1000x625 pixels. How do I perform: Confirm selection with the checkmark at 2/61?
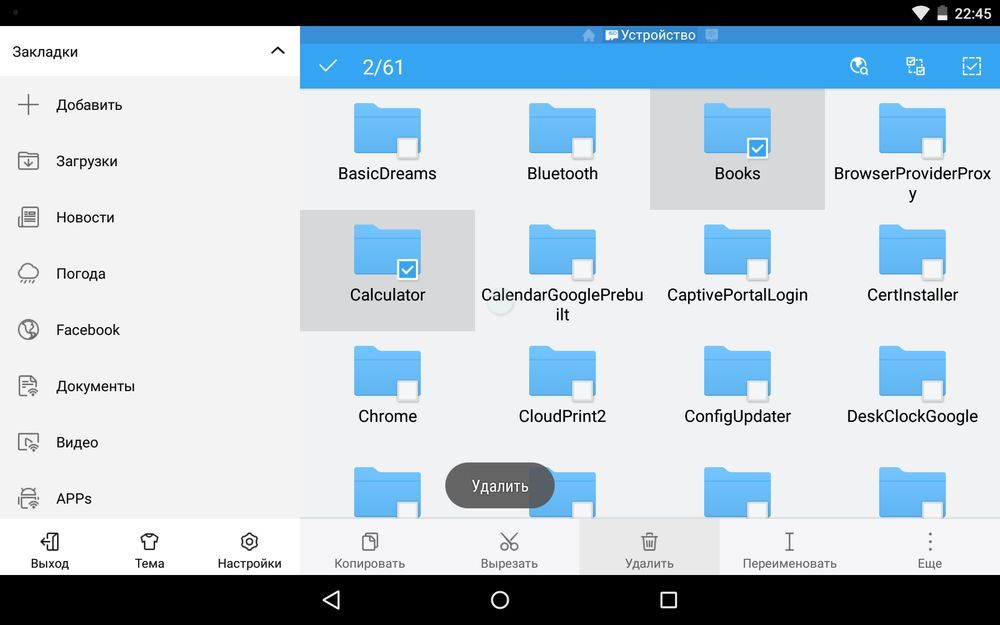(x=328, y=67)
